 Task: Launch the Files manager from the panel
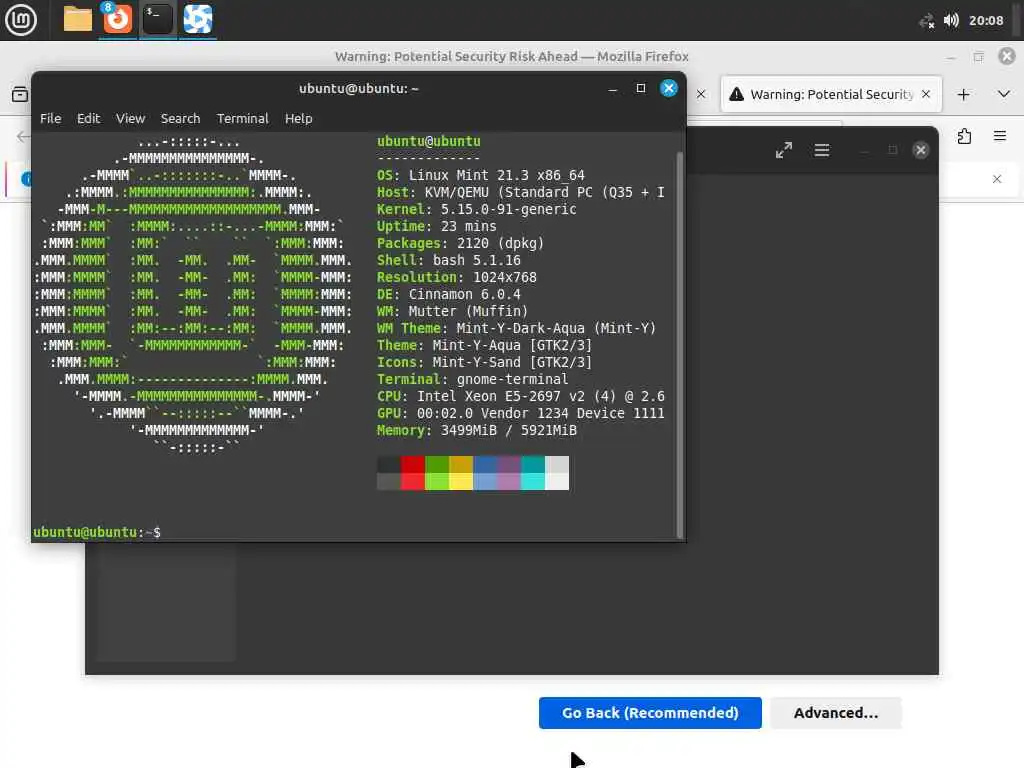(78, 20)
